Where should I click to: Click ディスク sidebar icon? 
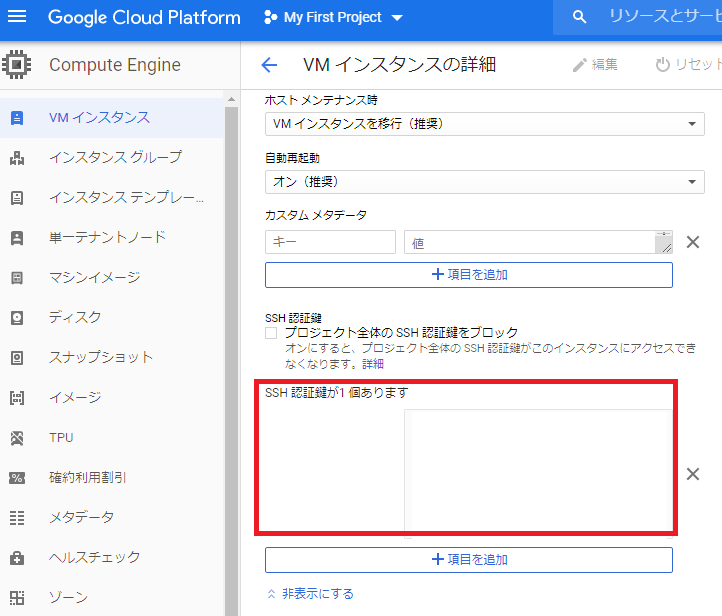[x=17, y=318]
